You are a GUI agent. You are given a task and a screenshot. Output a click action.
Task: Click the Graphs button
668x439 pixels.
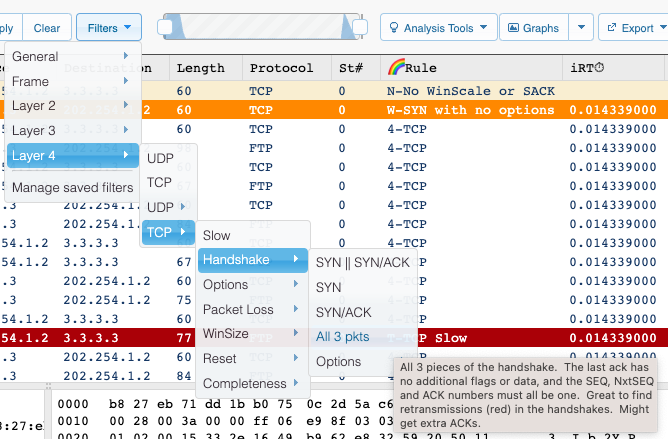[534, 28]
